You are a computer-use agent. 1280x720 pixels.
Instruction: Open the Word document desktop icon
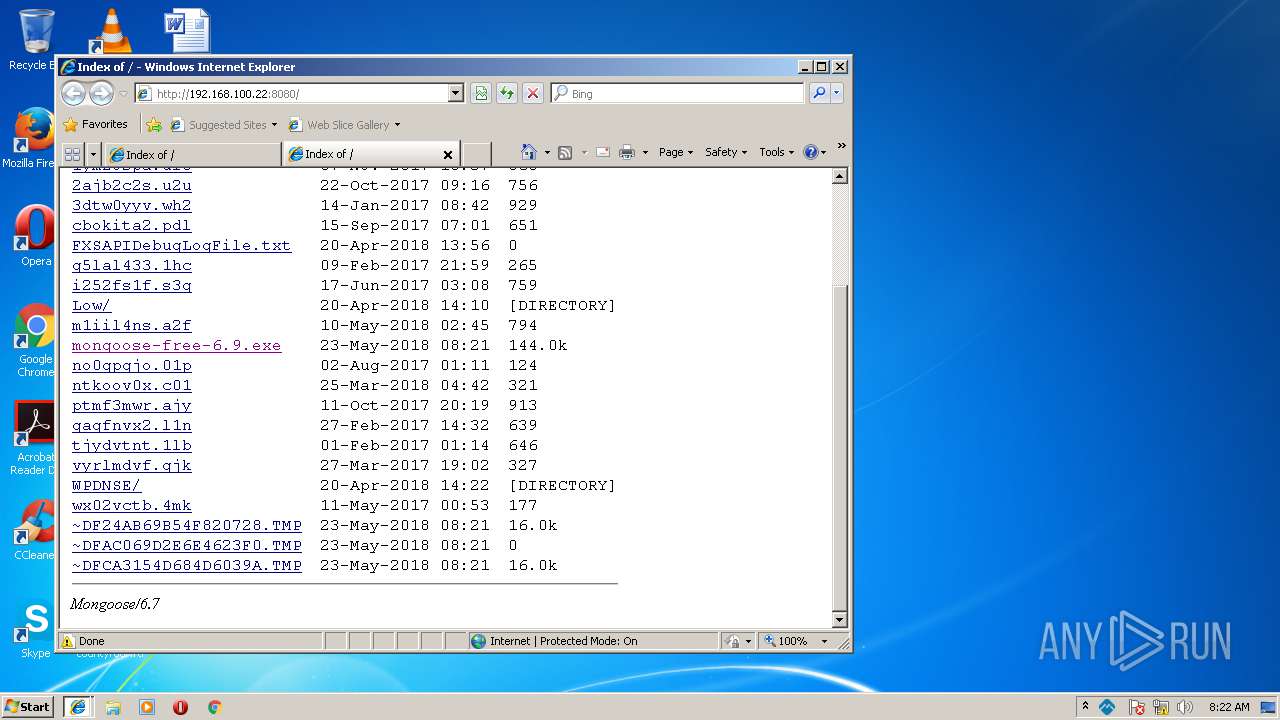188,30
